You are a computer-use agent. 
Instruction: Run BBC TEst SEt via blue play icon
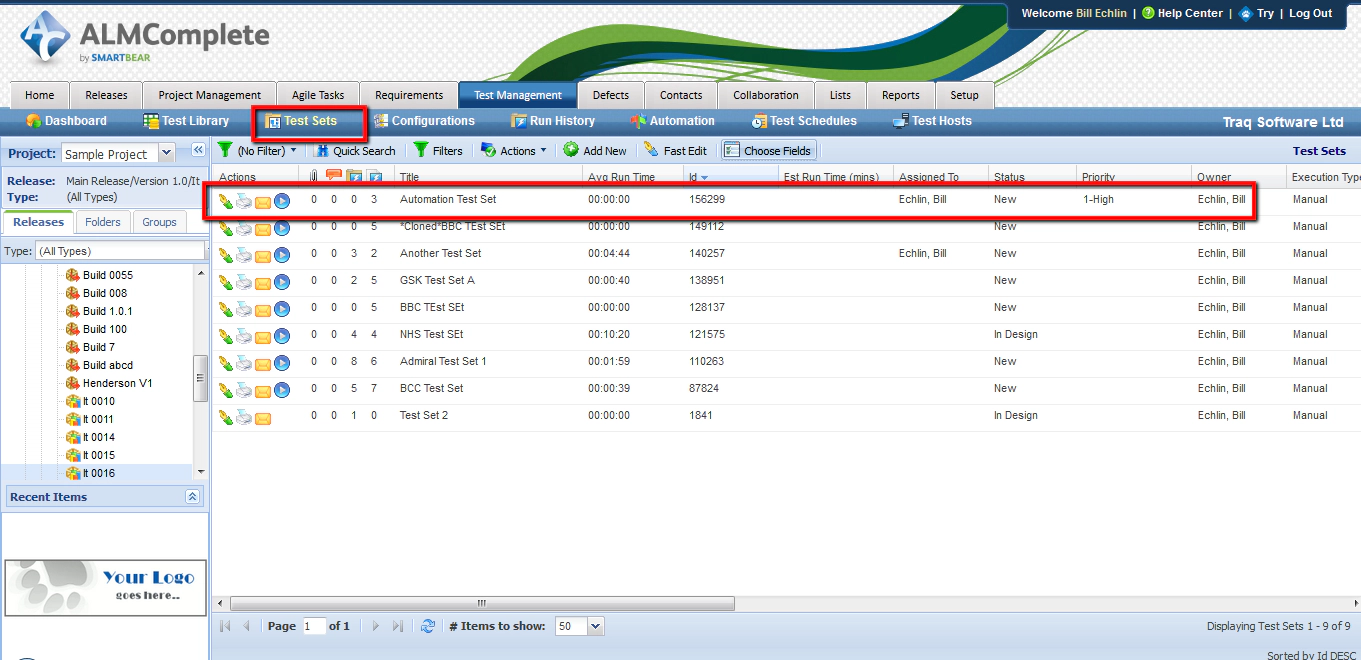(282, 307)
